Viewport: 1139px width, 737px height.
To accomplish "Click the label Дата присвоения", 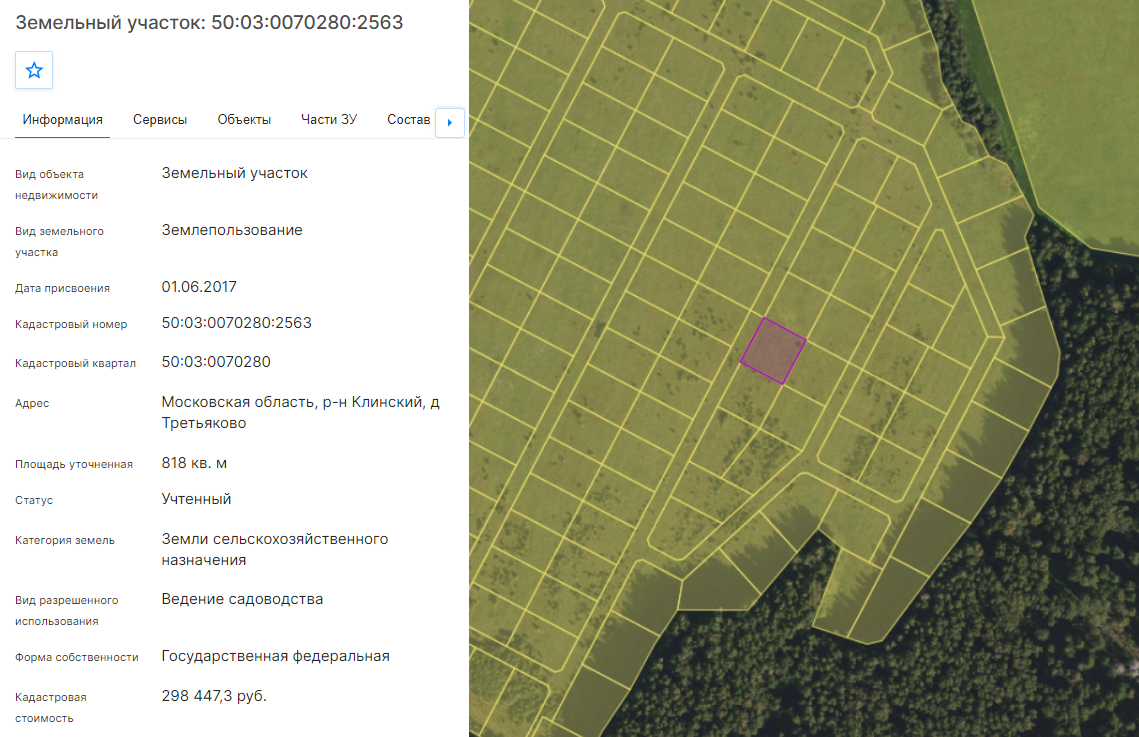I will point(62,288).
